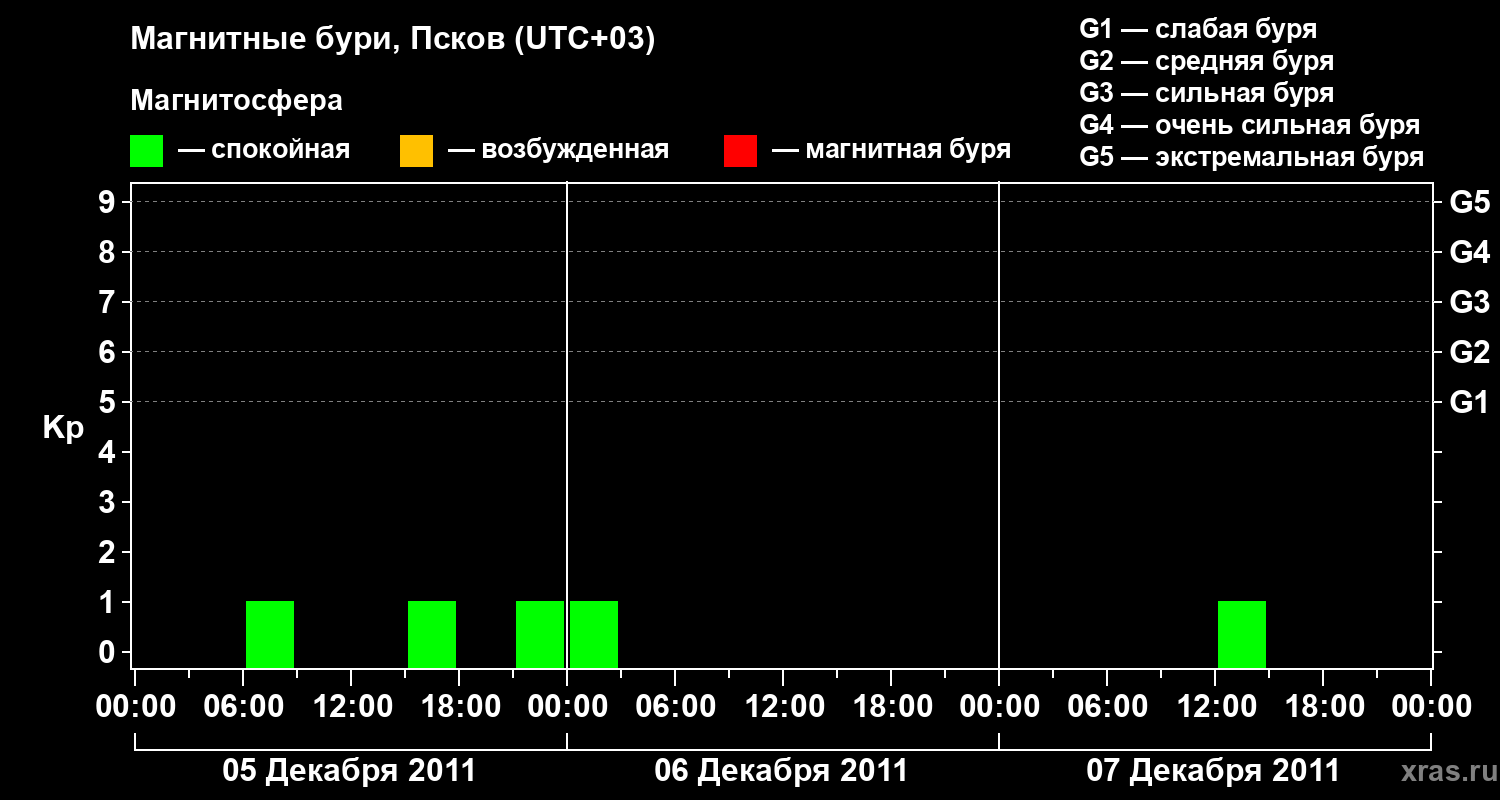Click the green bar starting 06 Декабря at 00:00
The width and height of the screenshot is (1500, 800).
click(594, 634)
